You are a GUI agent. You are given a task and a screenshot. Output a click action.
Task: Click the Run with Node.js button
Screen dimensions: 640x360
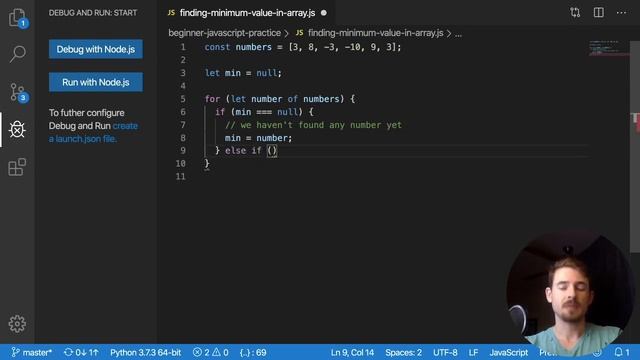click(x=96, y=82)
